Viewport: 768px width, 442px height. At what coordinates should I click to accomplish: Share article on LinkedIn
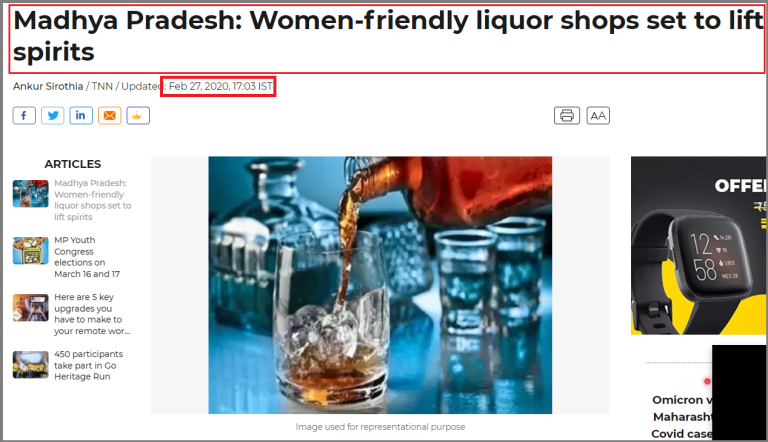pyautogui.click(x=81, y=116)
